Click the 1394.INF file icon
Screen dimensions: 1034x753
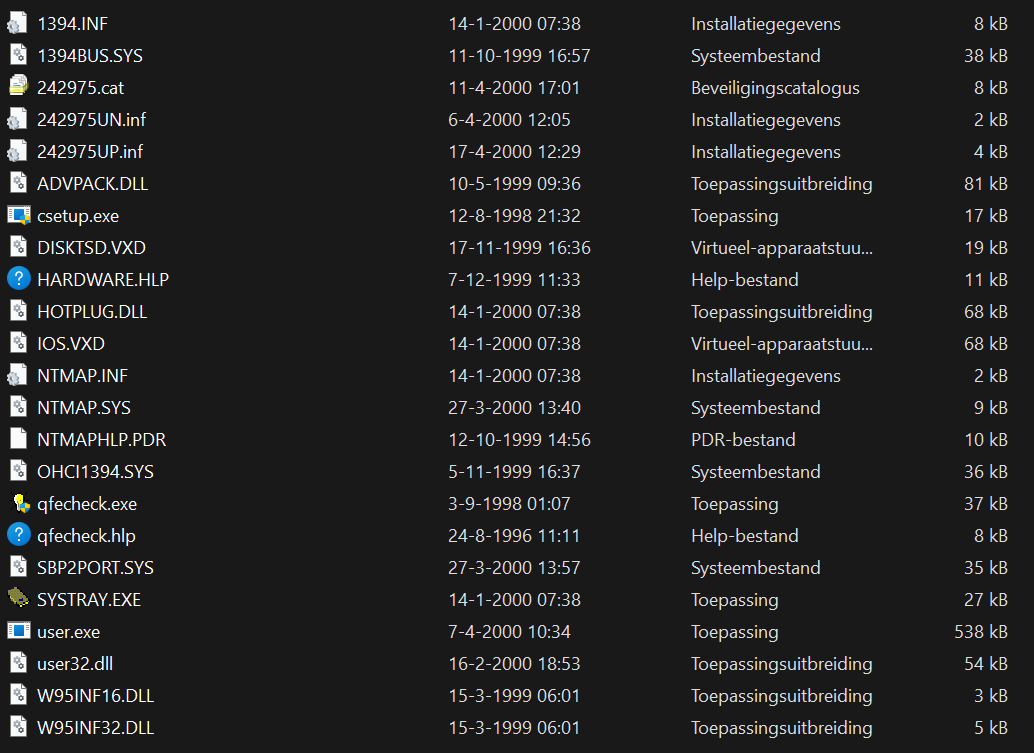coord(18,23)
